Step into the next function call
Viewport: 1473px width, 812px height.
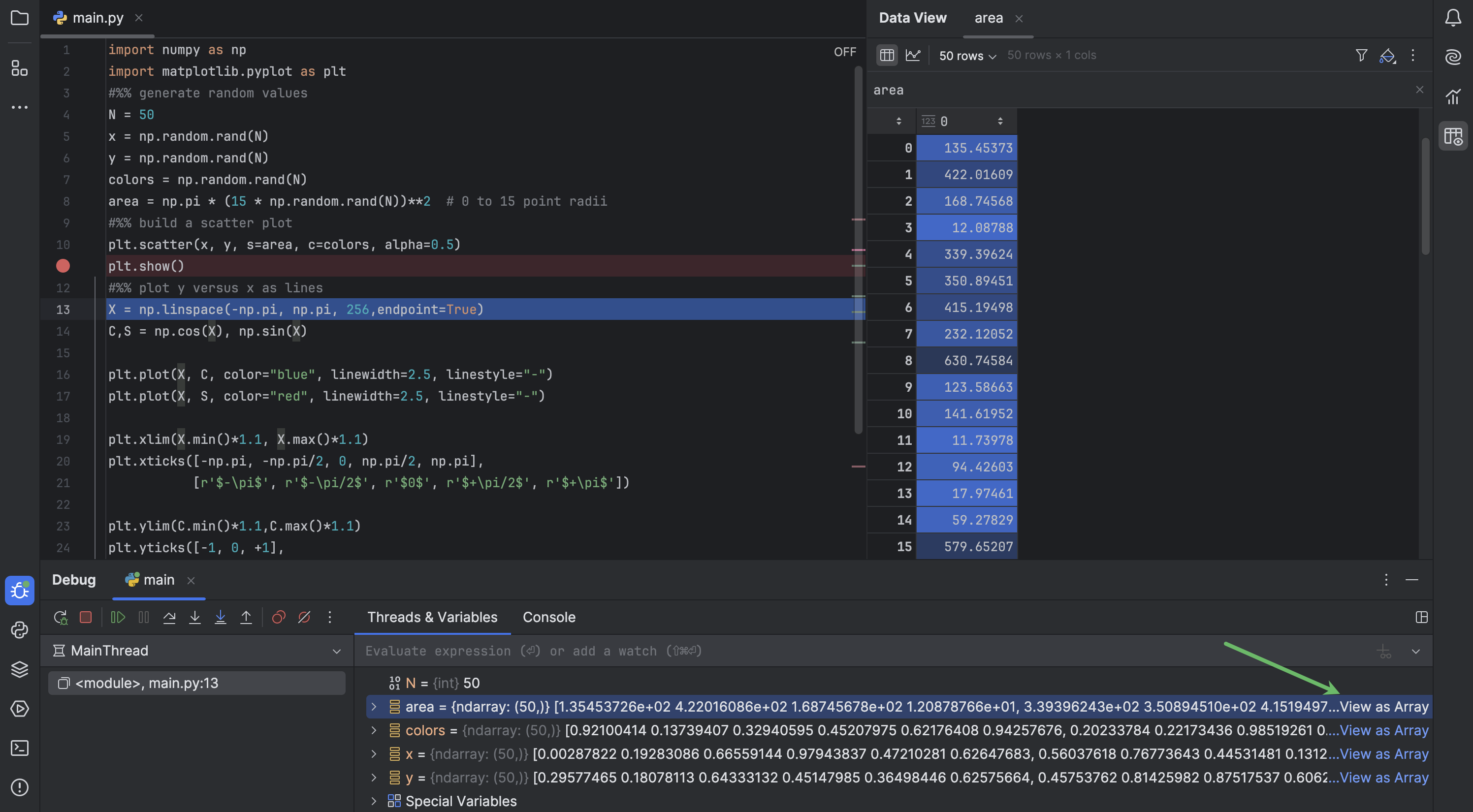click(195, 617)
